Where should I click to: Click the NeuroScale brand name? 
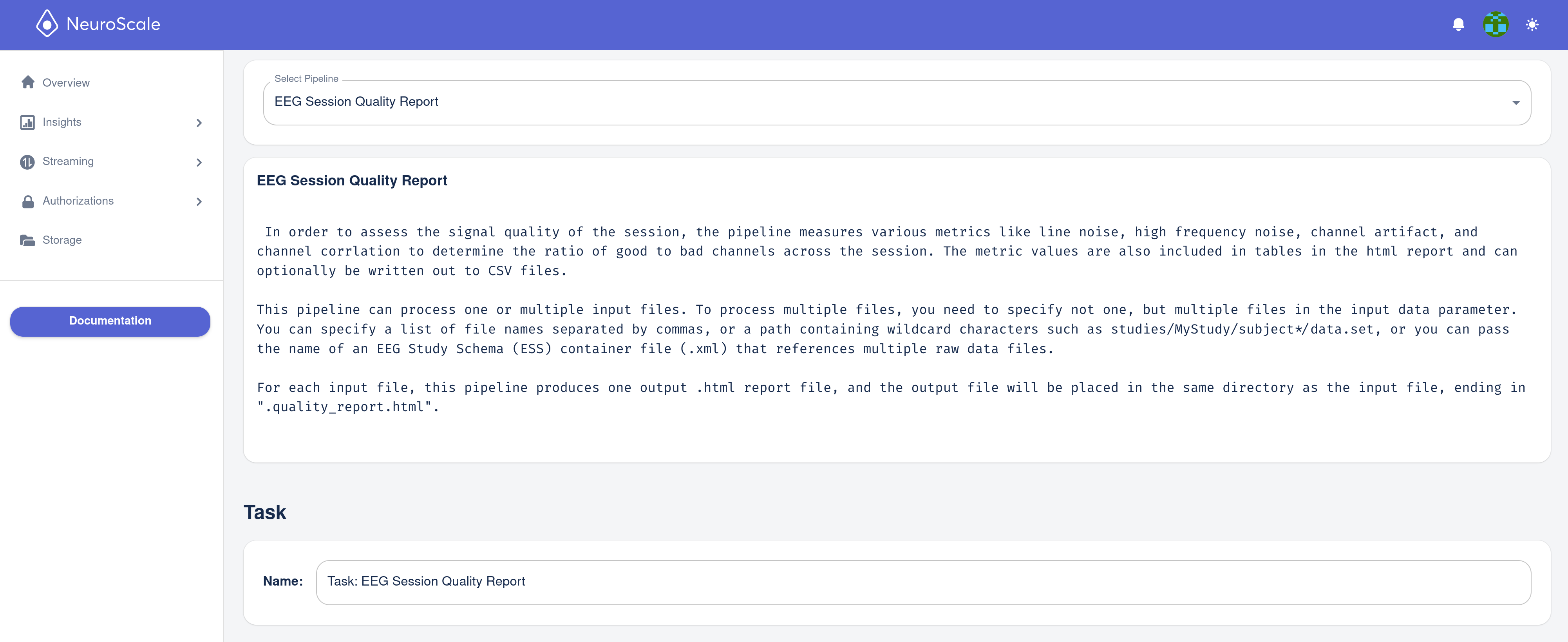point(113,24)
